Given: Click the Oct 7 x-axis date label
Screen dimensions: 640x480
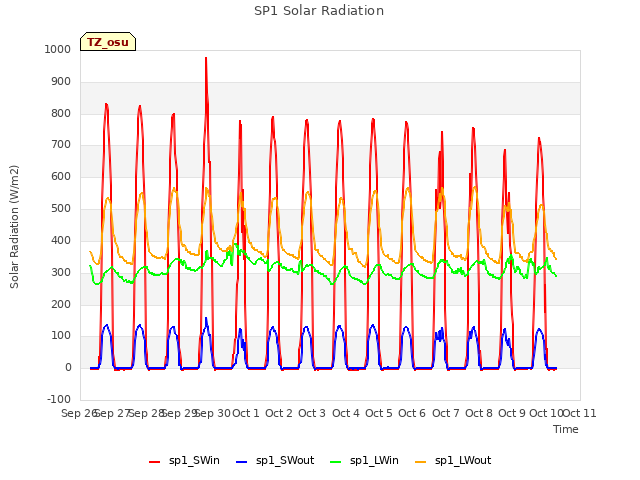Looking at the screenshot, I should pyautogui.click(x=446, y=413).
